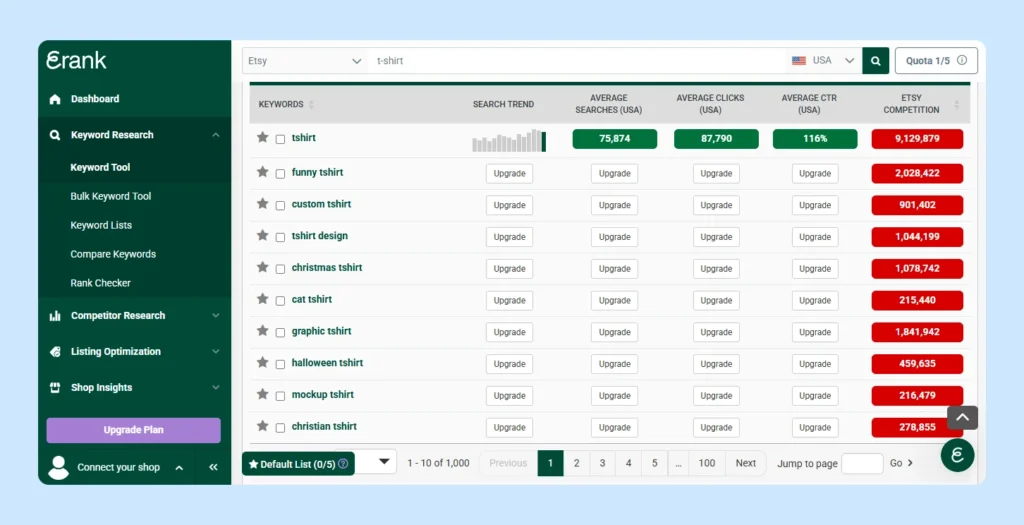Screen dimensions: 1024x525
Task: Favorite the funny tshirt star
Action: click(x=263, y=172)
